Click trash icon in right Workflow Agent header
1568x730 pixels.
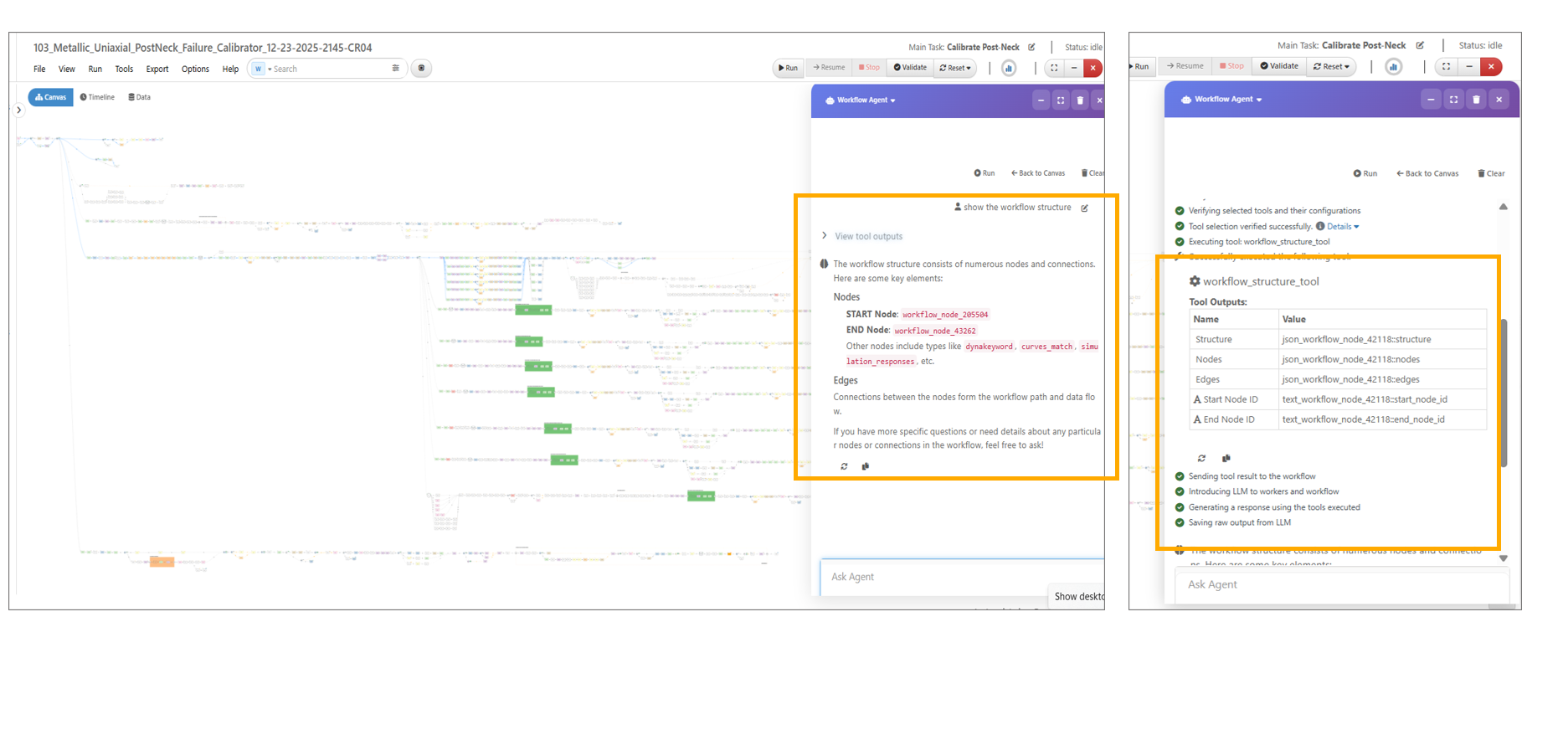click(1476, 100)
